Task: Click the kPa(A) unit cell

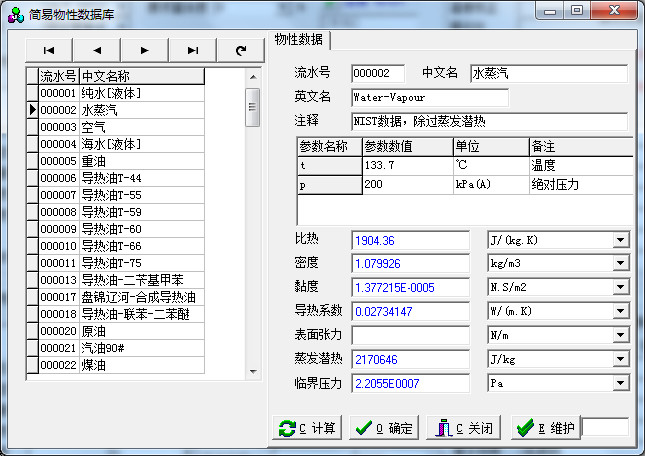Action: point(492,184)
